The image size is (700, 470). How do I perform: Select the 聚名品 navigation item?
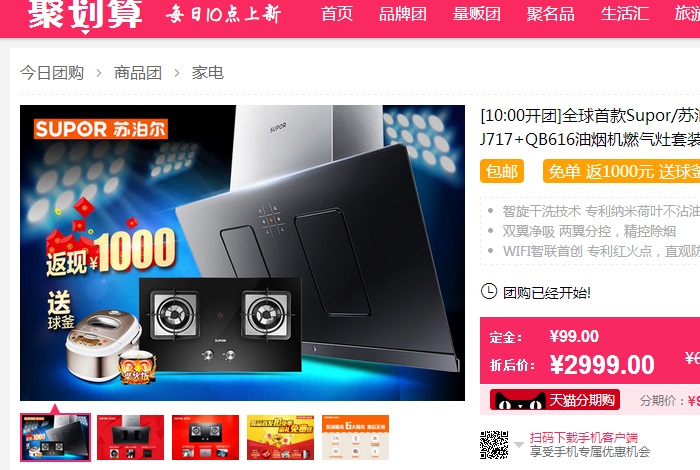pyautogui.click(x=550, y=14)
